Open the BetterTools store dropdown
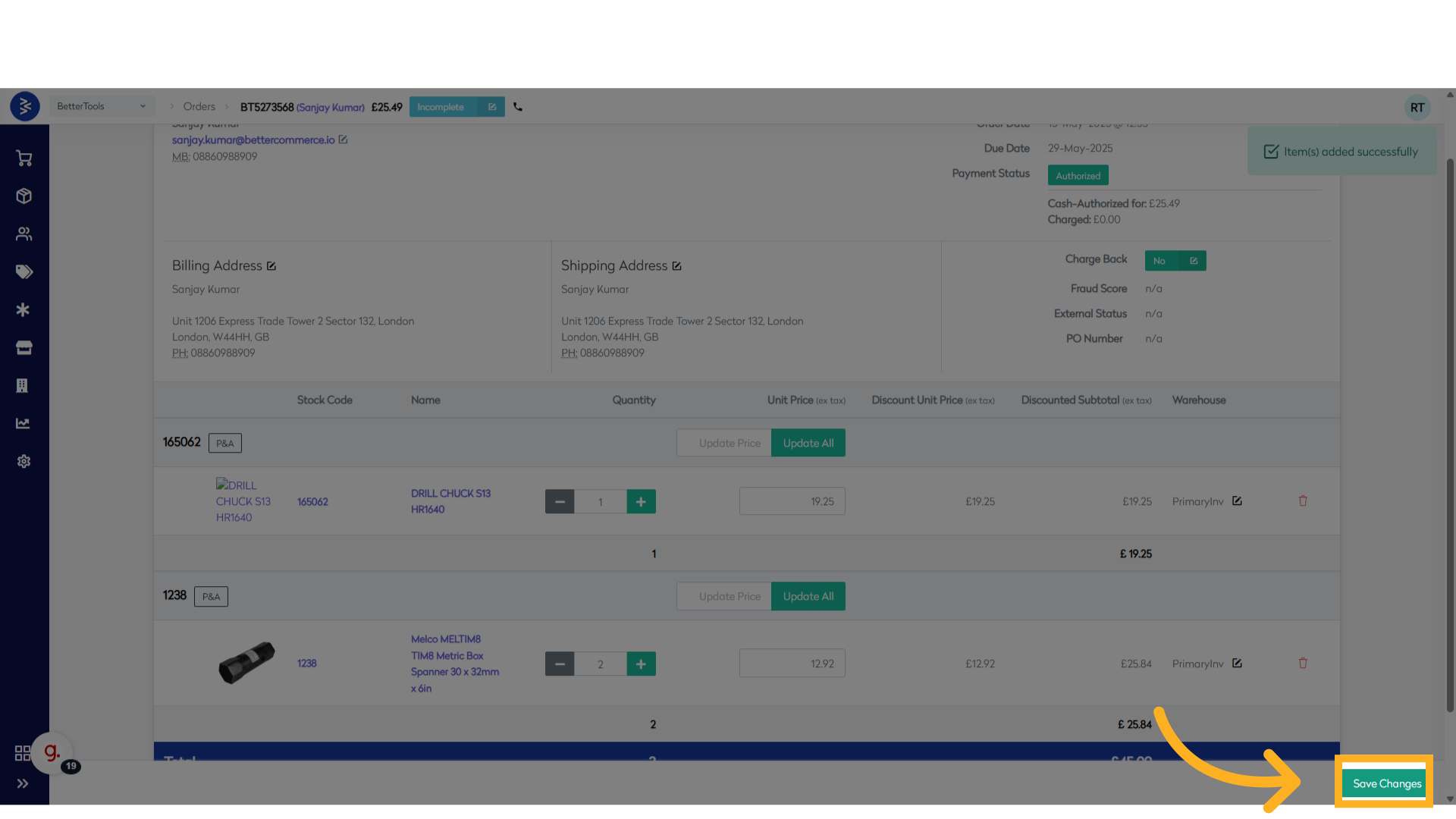The height and width of the screenshot is (819, 1456). click(x=101, y=107)
